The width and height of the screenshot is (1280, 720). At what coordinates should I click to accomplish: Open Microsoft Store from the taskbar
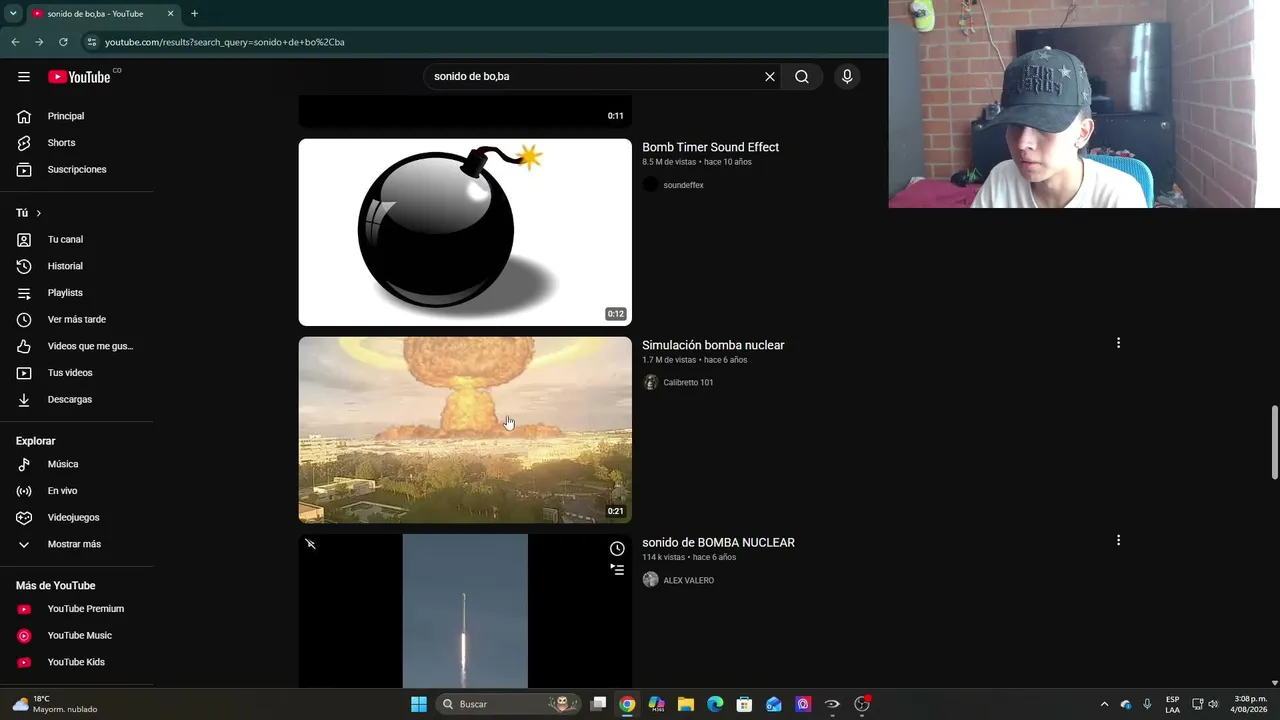click(x=744, y=704)
